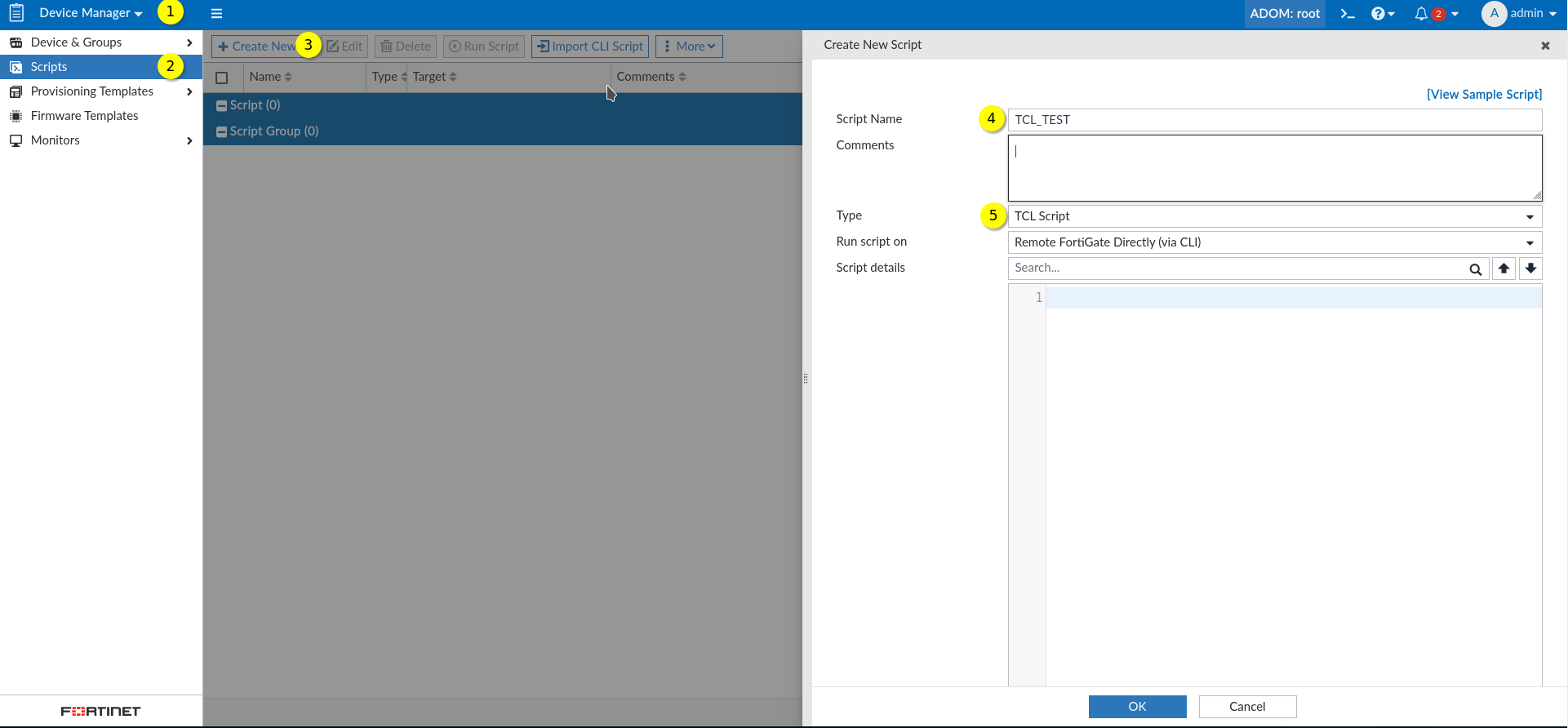Expand the Provisioning Templates submenu arrow

click(189, 91)
